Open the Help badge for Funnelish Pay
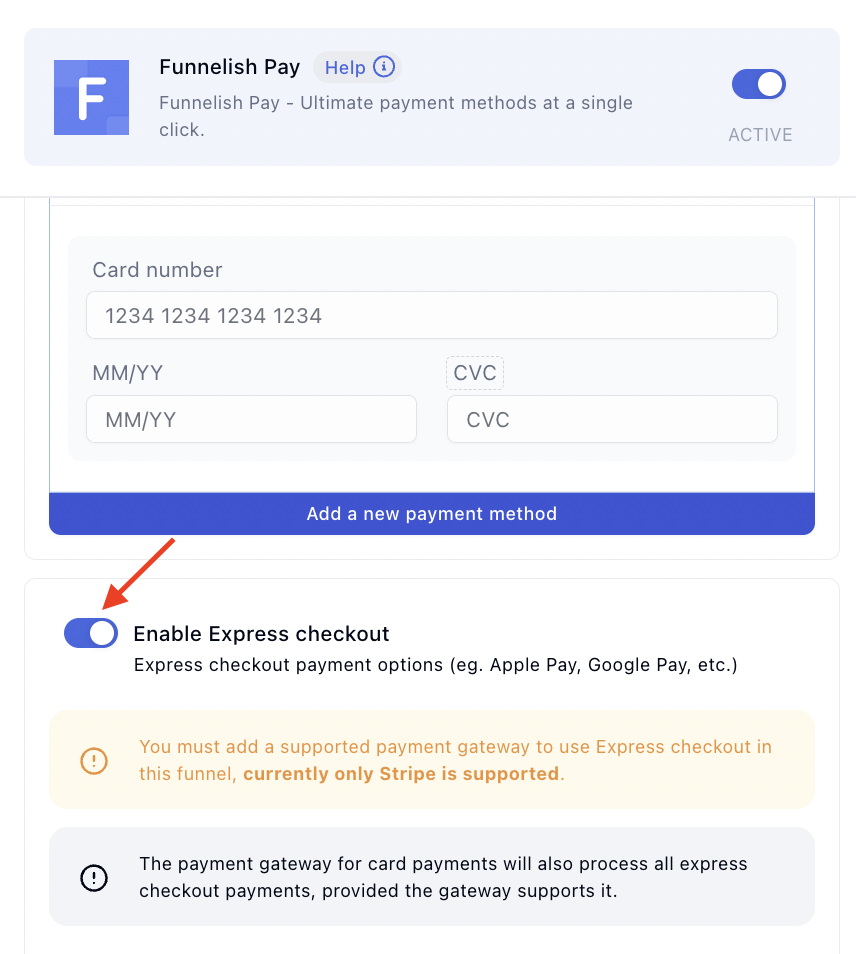 coord(346,68)
